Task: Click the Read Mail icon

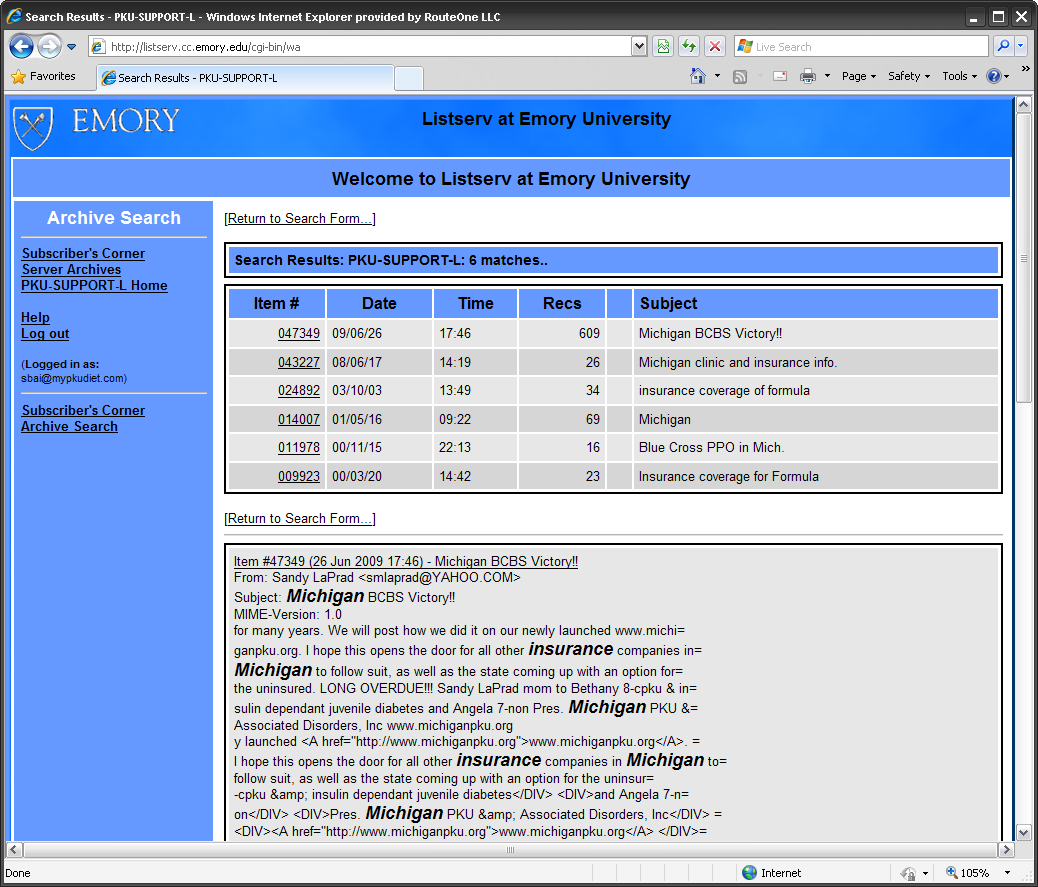Action: point(780,76)
